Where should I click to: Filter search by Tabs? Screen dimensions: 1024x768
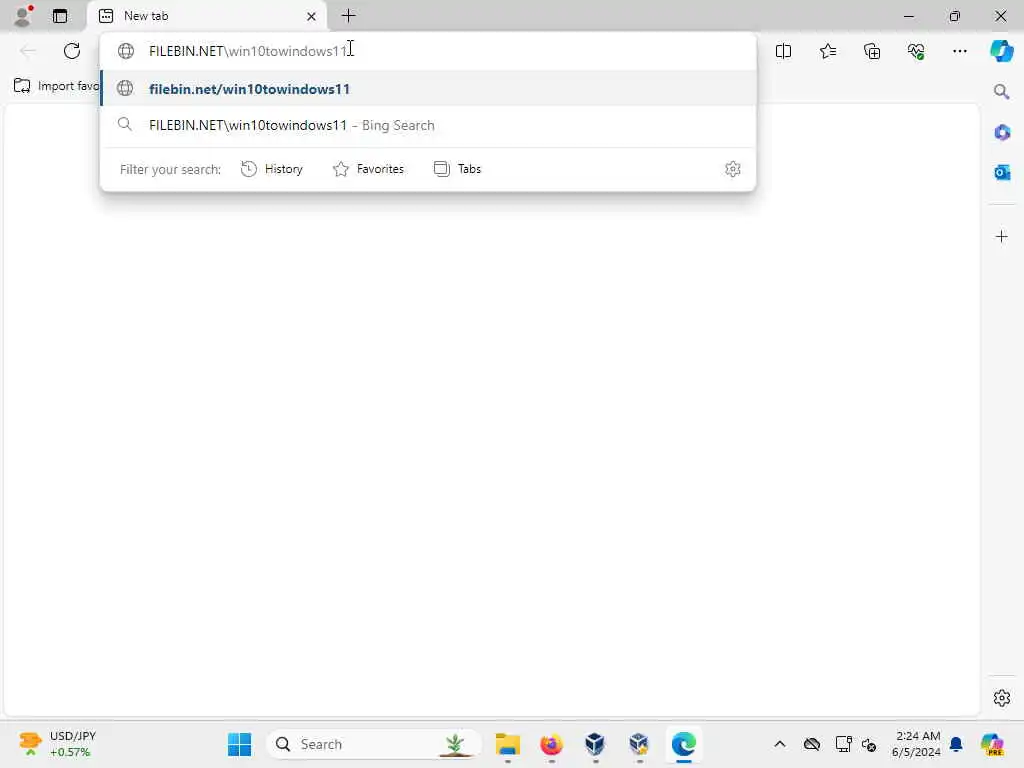click(457, 169)
